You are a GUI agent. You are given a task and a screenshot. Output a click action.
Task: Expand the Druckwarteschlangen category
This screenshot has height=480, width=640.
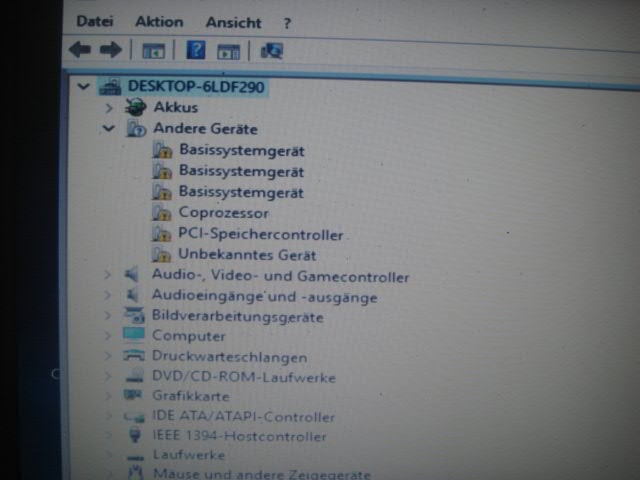click(x=108, y=356)
